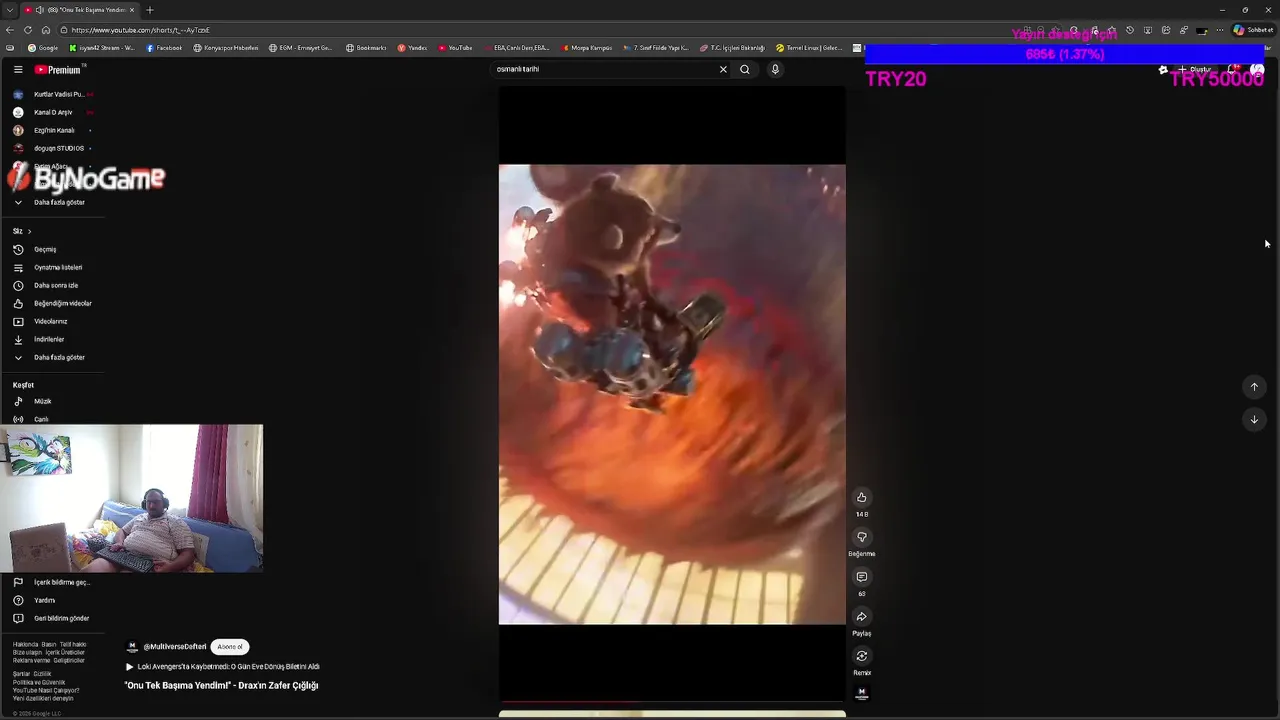Reload the page in browser
Viewport: 1280px width, 720px height.
click(28, 30)
